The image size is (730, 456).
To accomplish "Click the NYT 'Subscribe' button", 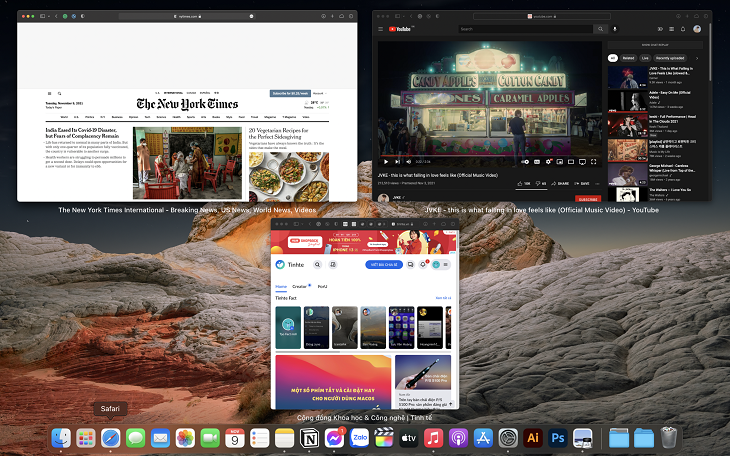I will [290, 93].
